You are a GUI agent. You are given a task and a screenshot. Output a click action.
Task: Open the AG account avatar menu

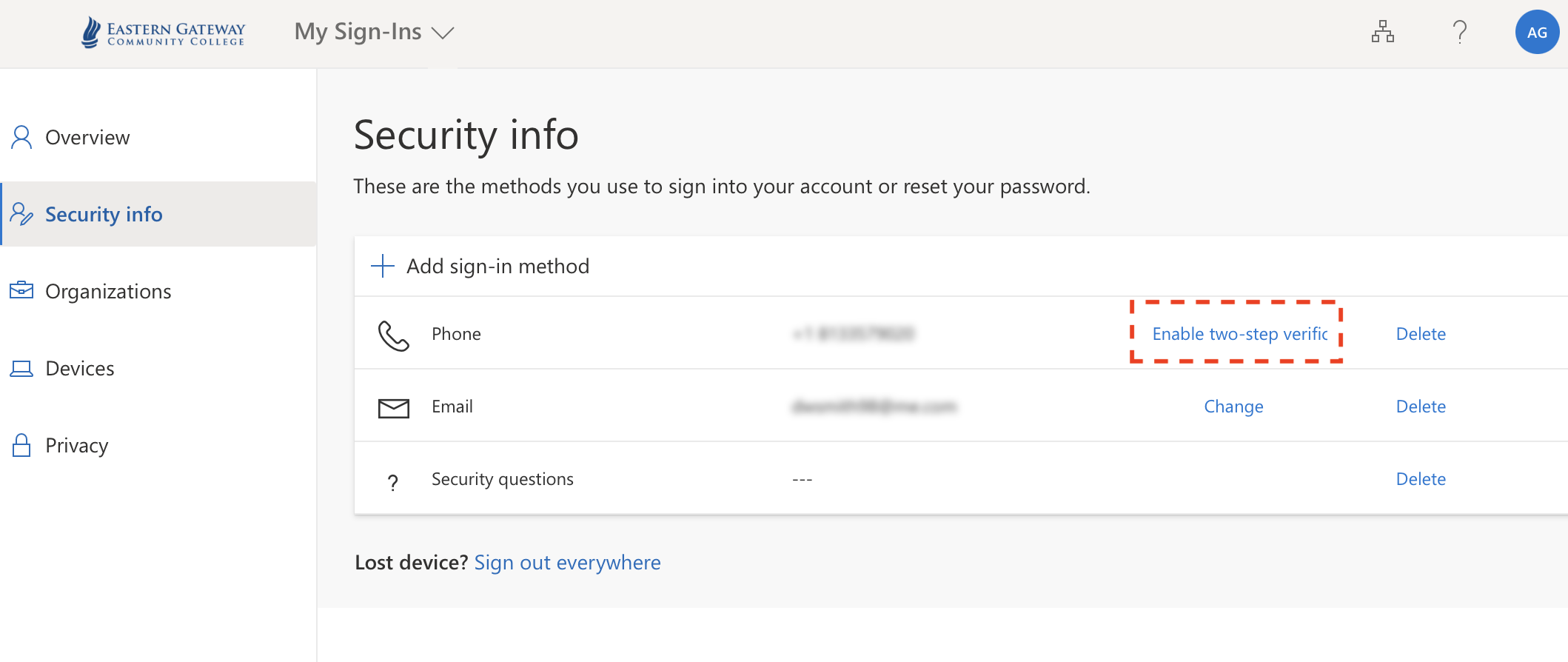pos(1537,32)
